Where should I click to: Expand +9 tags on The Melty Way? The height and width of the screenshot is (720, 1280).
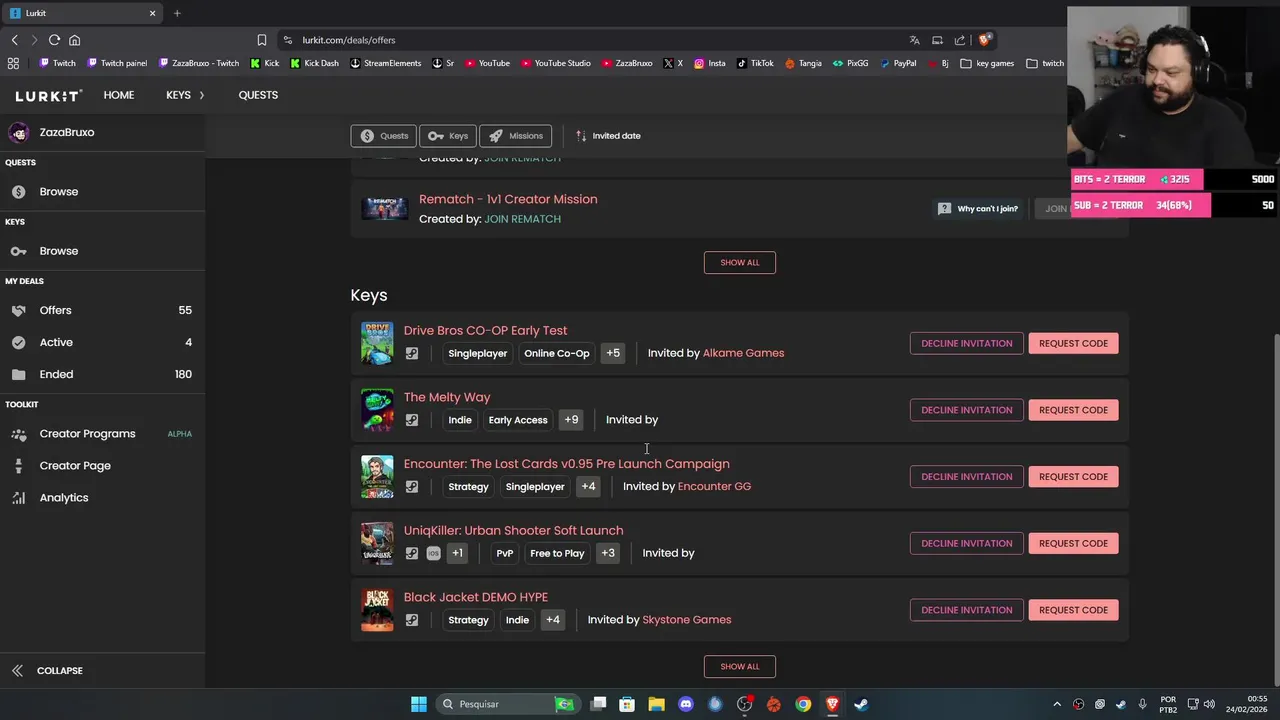tap(571, 420)
